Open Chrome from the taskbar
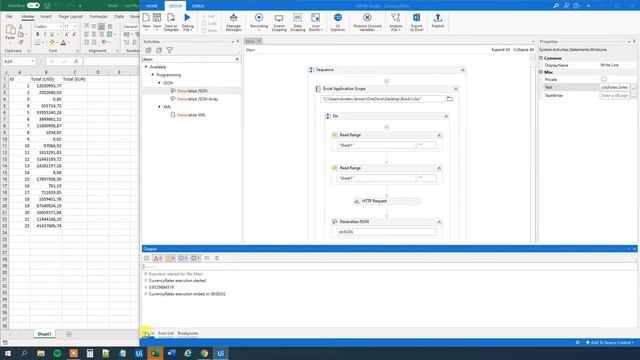The image size is (640, 360). [x=204, y=353]
